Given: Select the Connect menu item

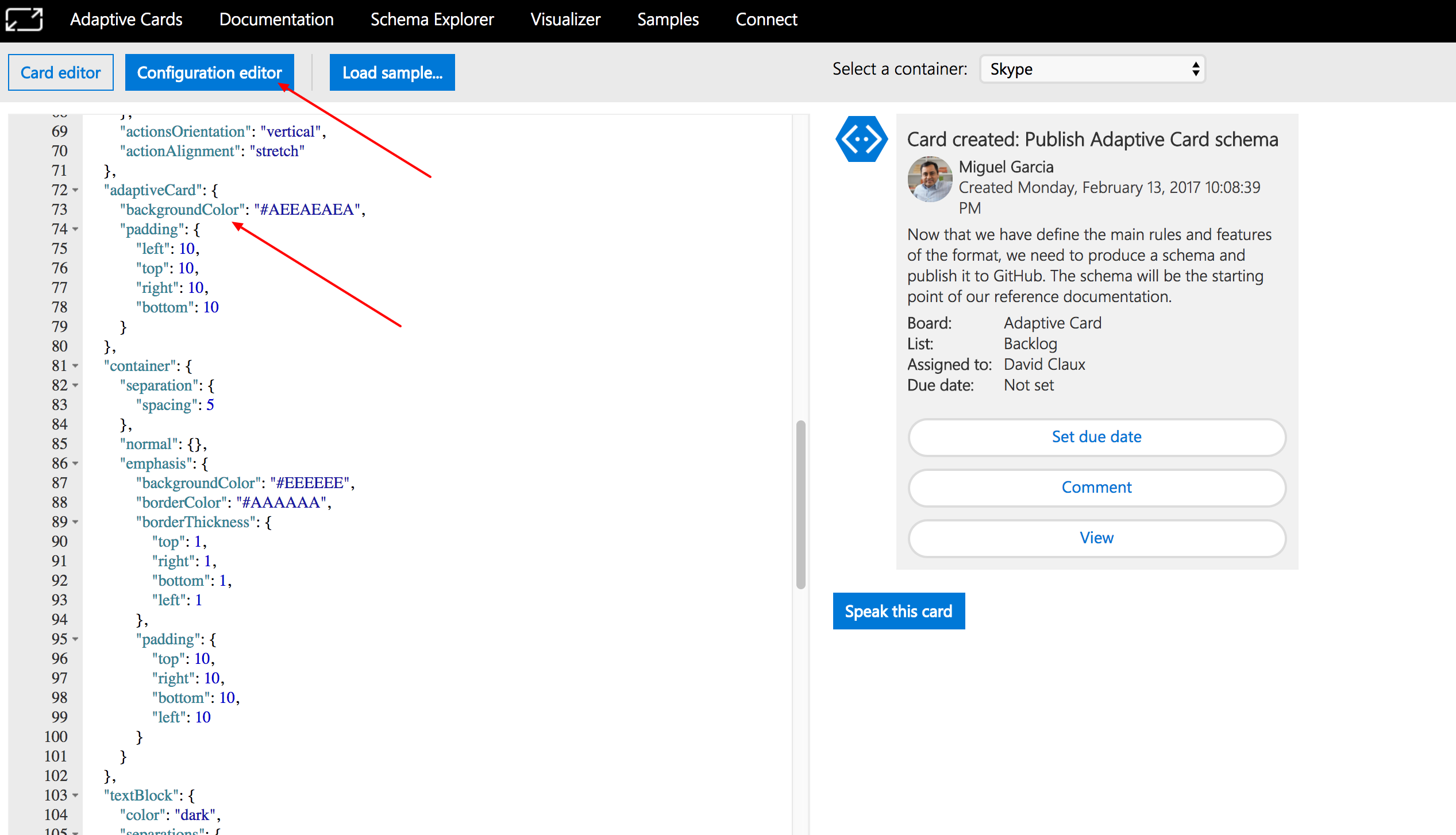Looking at the screenshot, I should coord(766,19).
